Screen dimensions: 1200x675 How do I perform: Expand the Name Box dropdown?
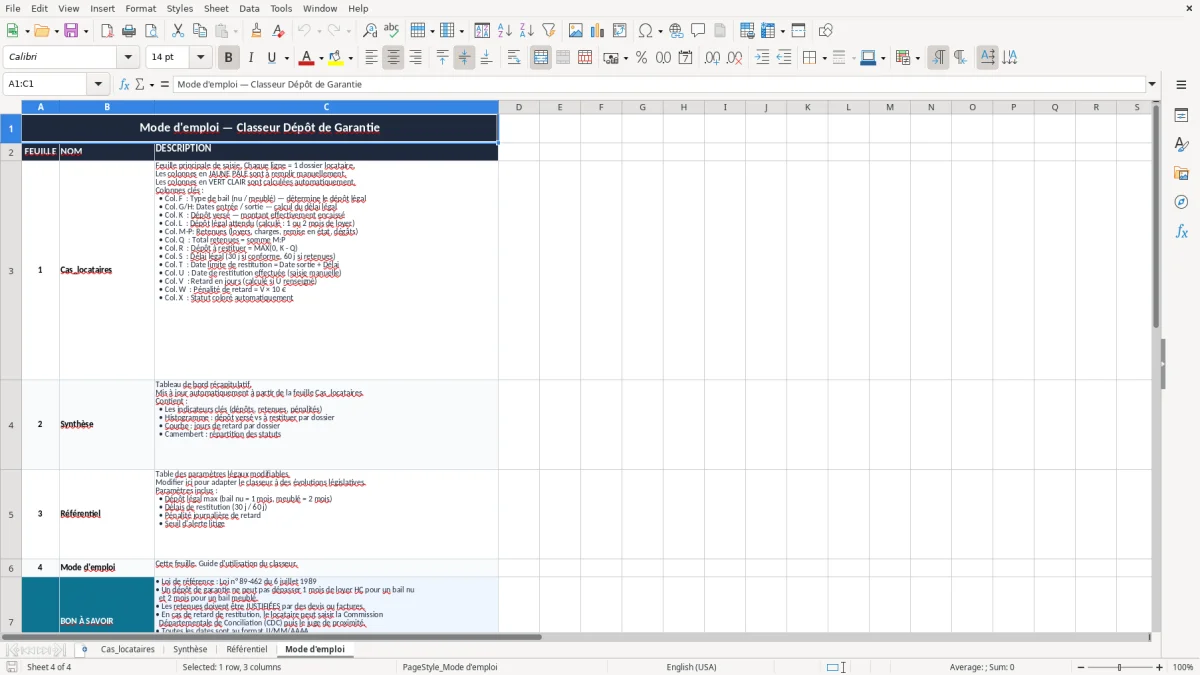(98, 84)
